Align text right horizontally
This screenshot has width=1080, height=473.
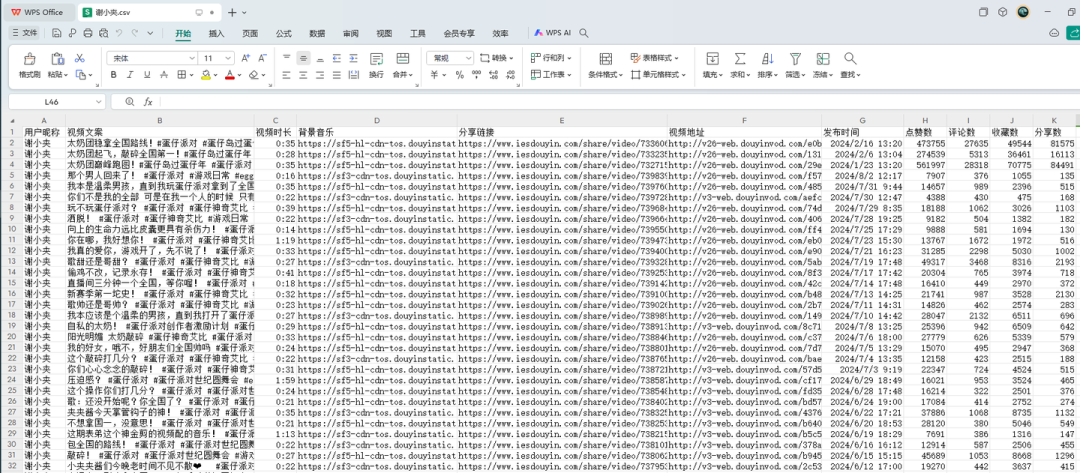[320, 74]
